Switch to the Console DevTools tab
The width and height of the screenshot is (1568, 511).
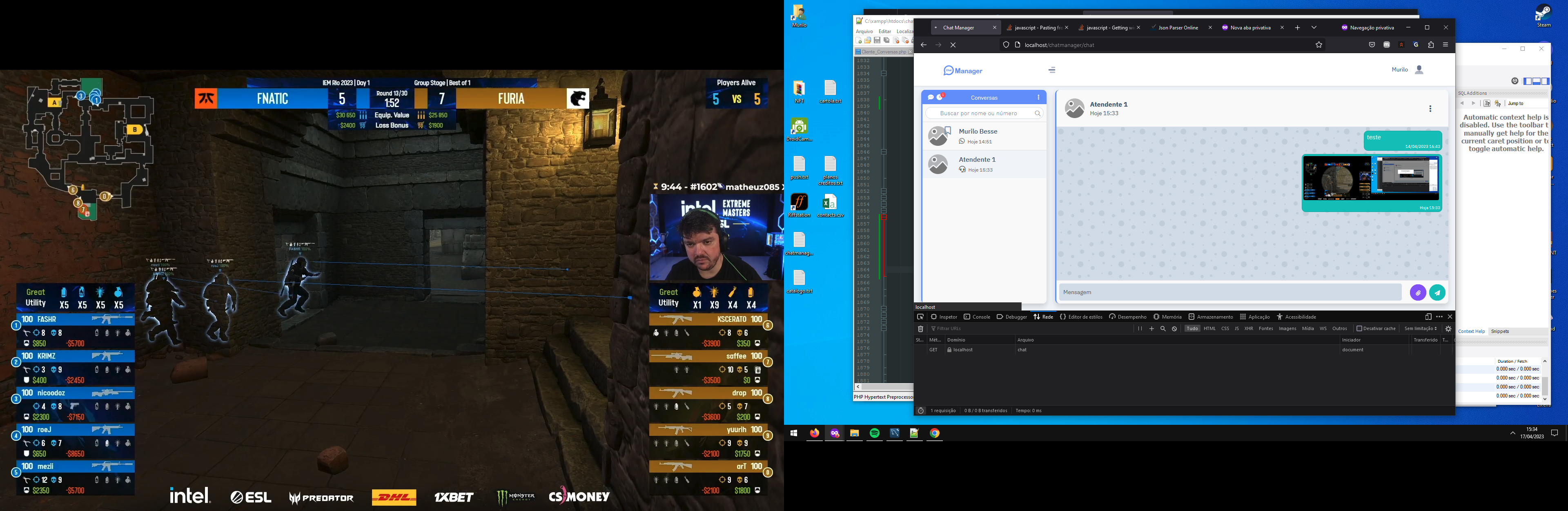tap(977, 317)
